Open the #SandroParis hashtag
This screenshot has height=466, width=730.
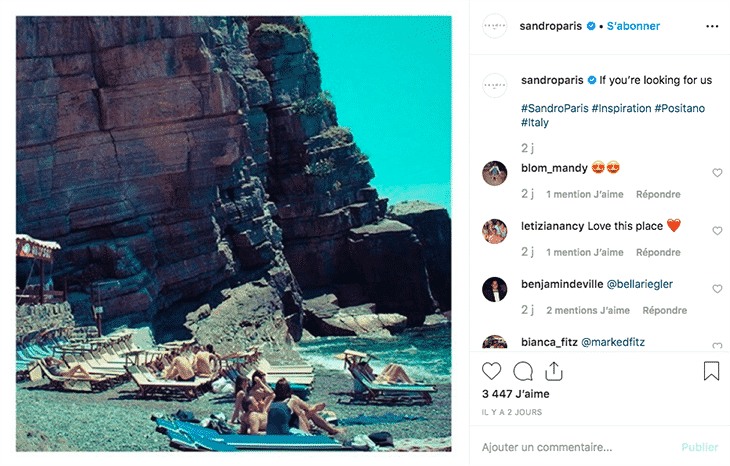pyautogui.click(x=554, y=108)
